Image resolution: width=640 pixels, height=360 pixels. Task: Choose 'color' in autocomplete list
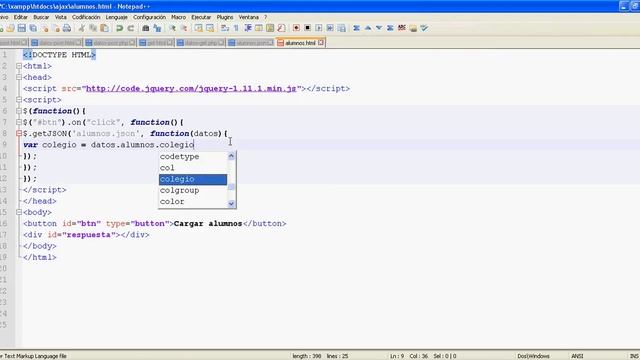(x=193, y=202)
